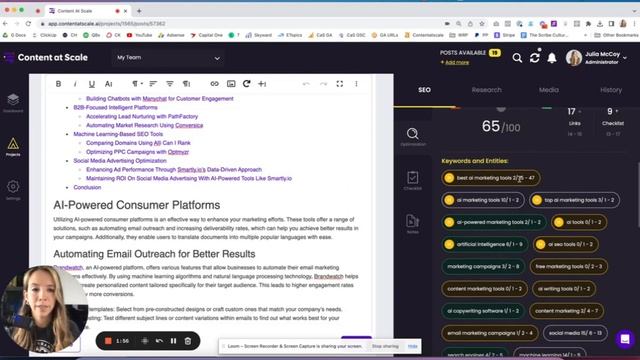Click Stop sharing in Loom banner

385,346
